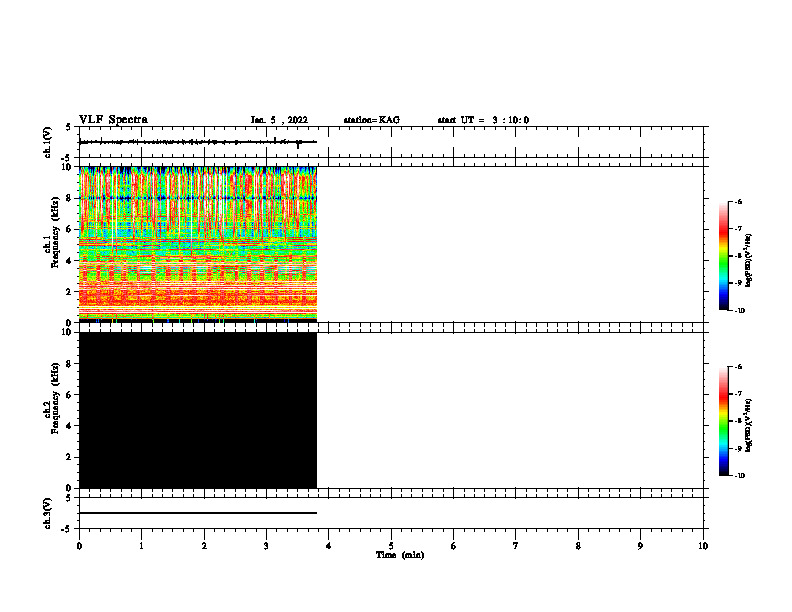Screen dimensions: 792x612
Task: Click the ch.1 colorbar log(PSD) label
Action: click(x=748, y=261)
